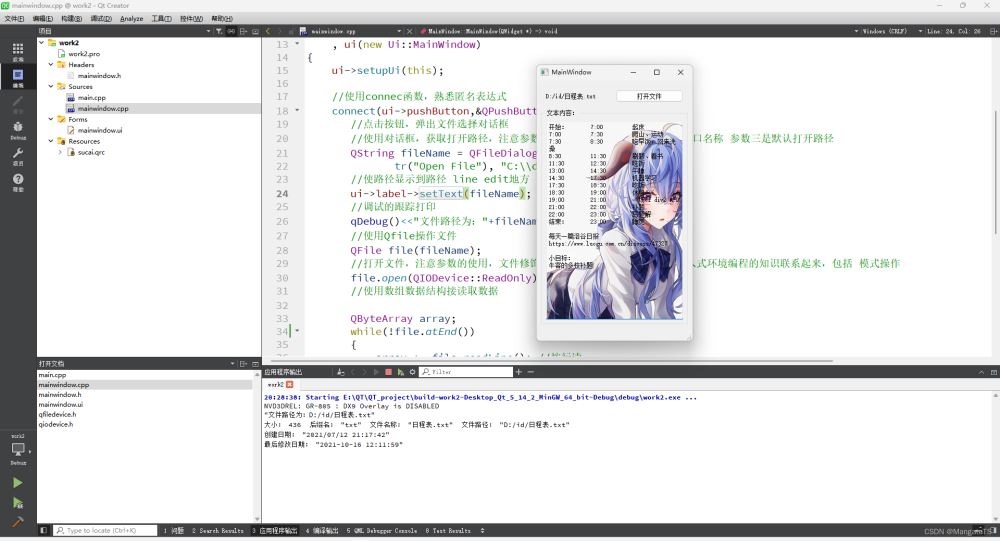Switch to the Search Results output tab

pos(218,530)
